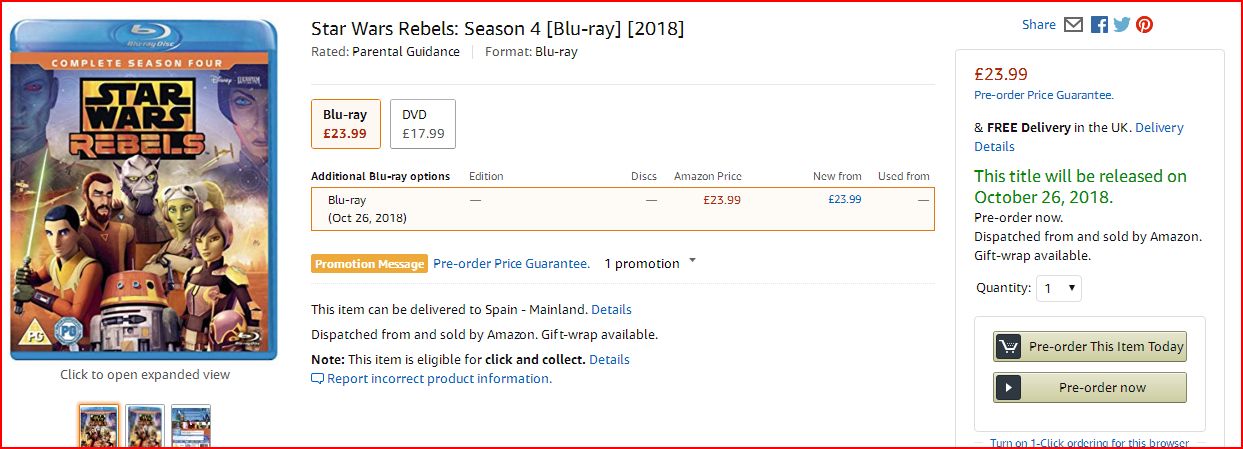Click play arrow icon beside Pre-order now

pos(1008,388)
